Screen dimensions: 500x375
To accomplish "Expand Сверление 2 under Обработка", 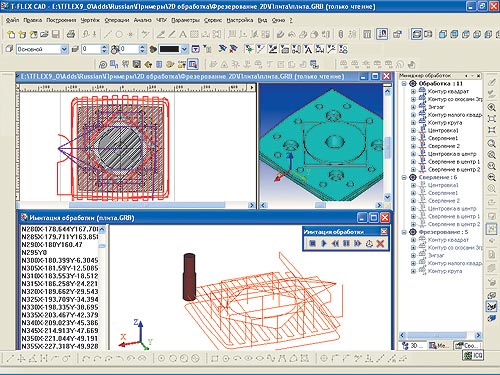I will point(413,146).
